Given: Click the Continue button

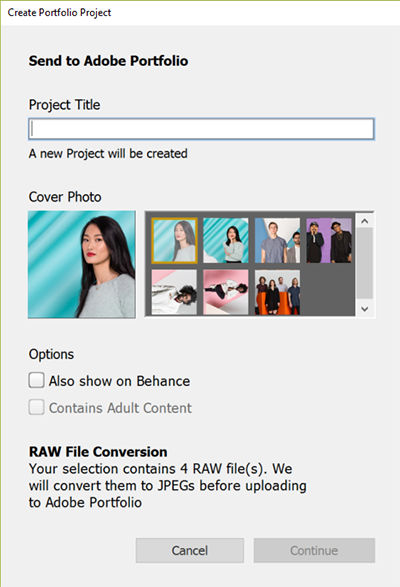Looking at the screenshot, I should tap(314, 550).
